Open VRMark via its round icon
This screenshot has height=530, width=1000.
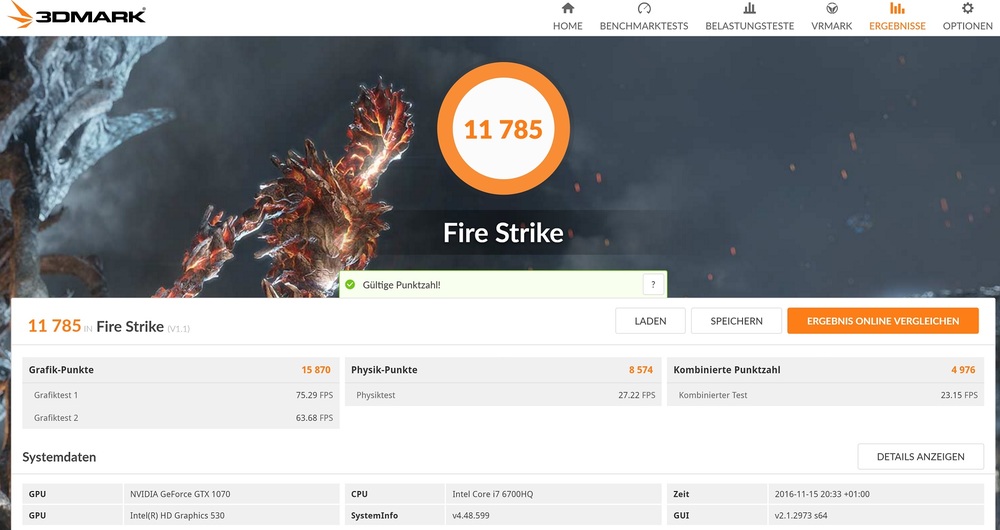point(831,9)
